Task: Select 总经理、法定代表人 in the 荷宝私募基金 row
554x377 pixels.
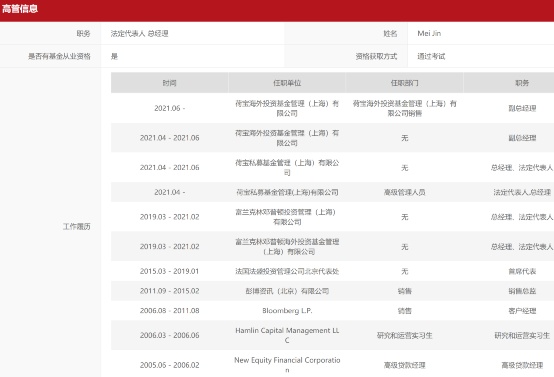Action: (x=522, y=167)
